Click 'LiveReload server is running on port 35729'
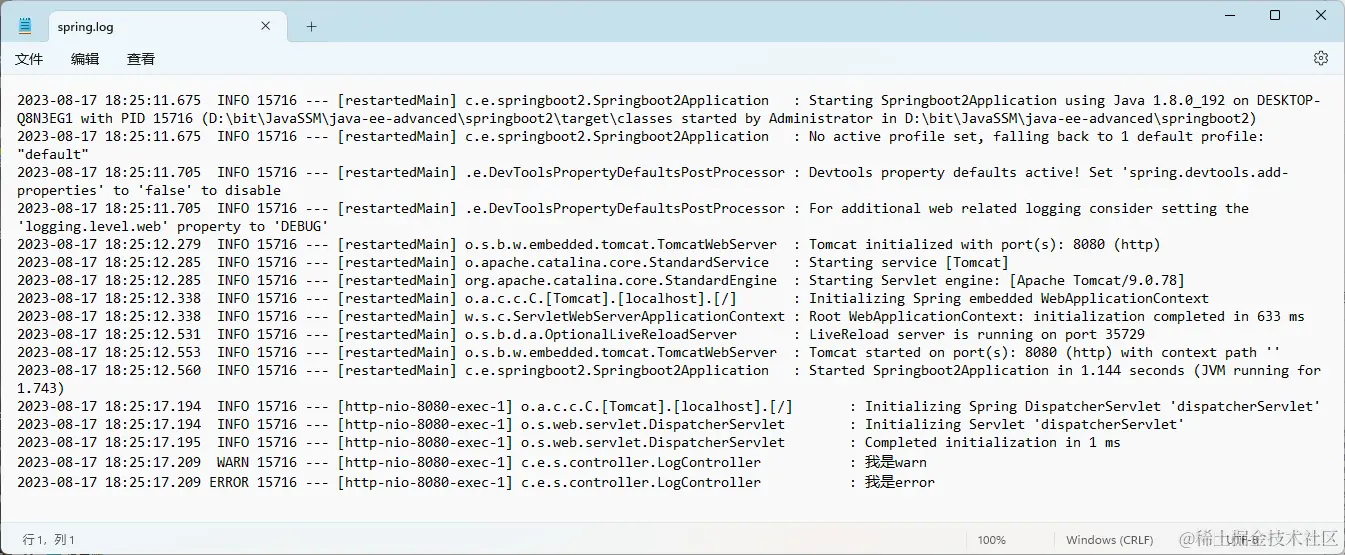This screenshot has height=555, width=1345. click(x=977, y=334)
